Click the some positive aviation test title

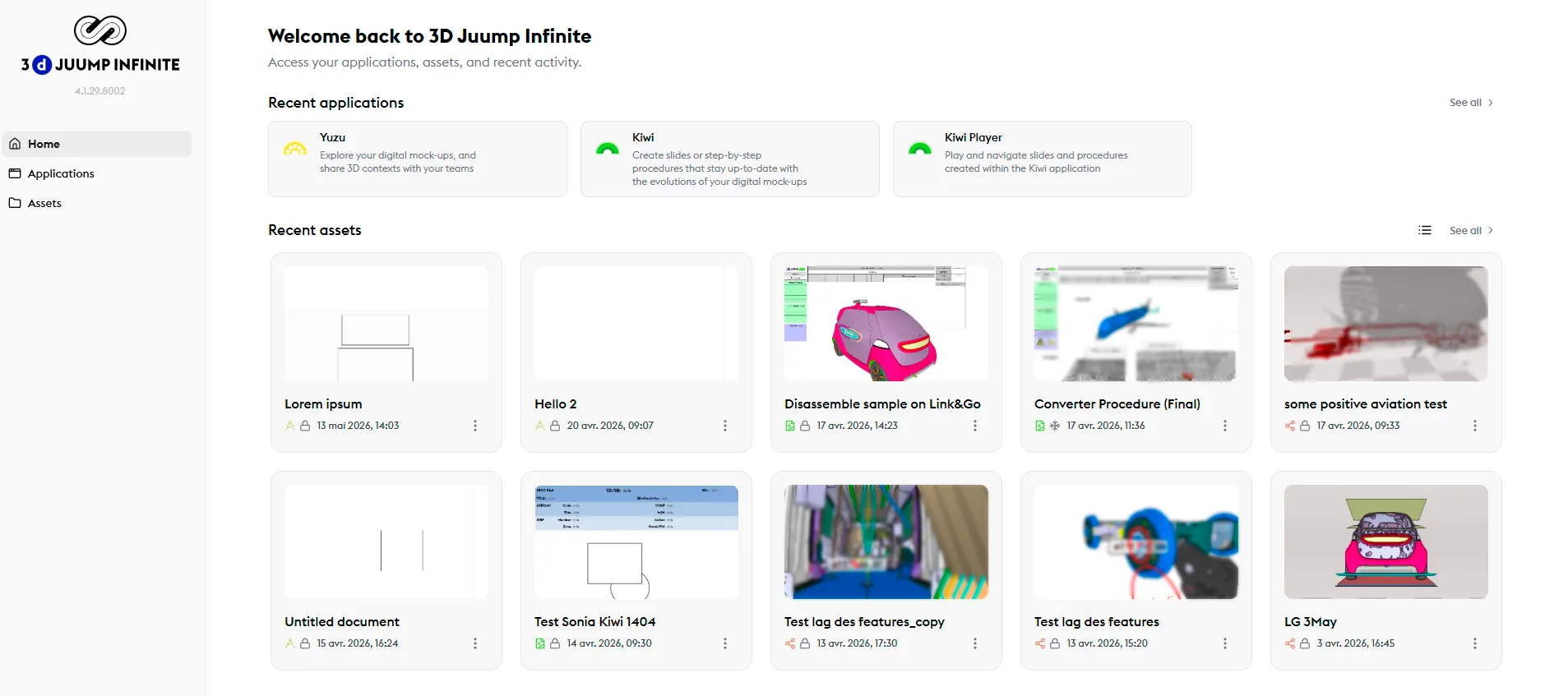pyautogui.click(x=1366, y=404)
